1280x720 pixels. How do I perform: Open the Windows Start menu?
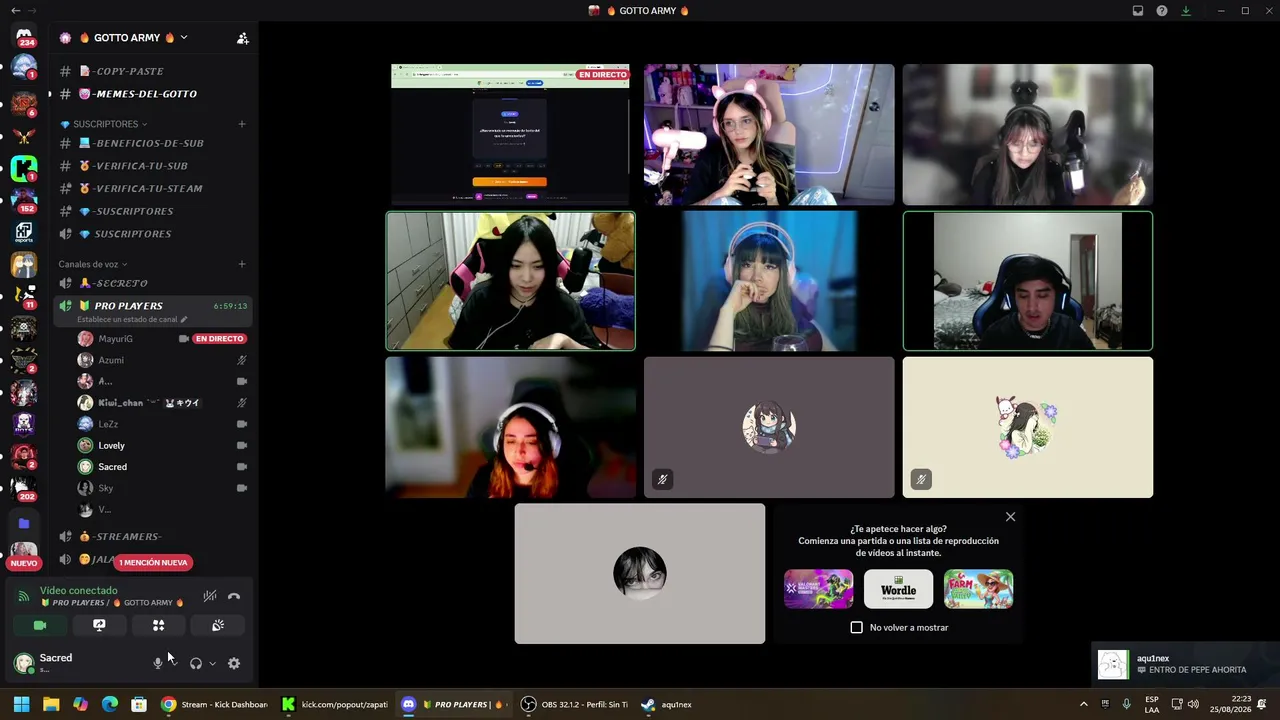point(21,704)
